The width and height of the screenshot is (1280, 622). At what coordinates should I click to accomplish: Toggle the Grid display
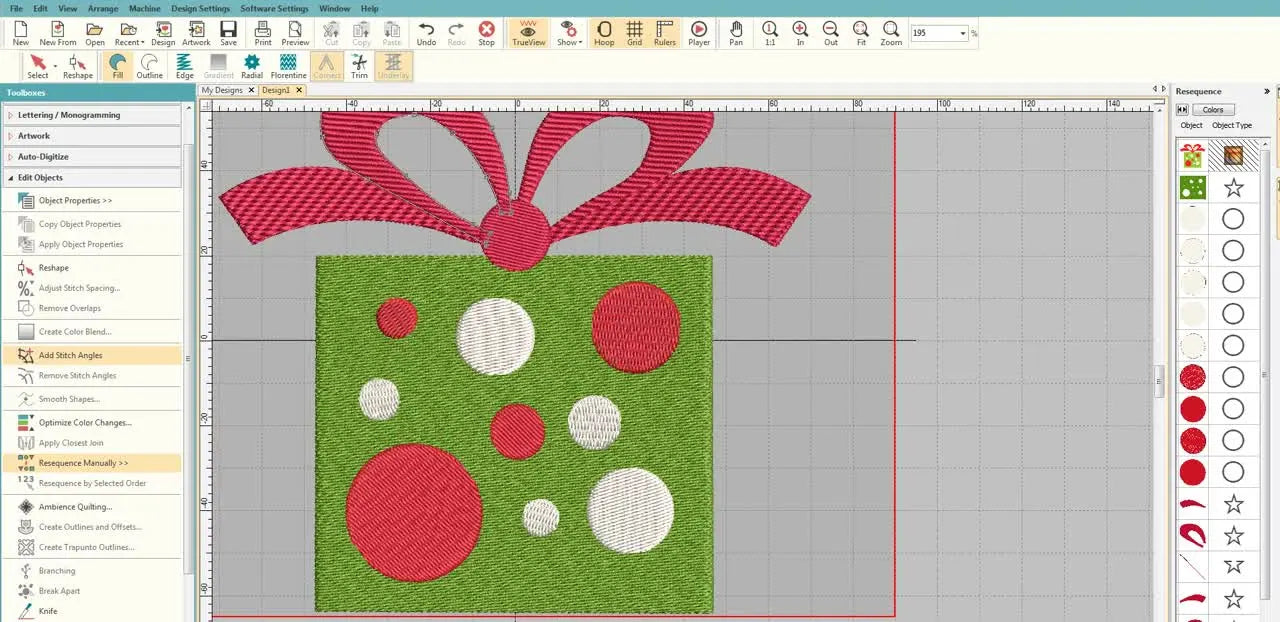[635, 34]
